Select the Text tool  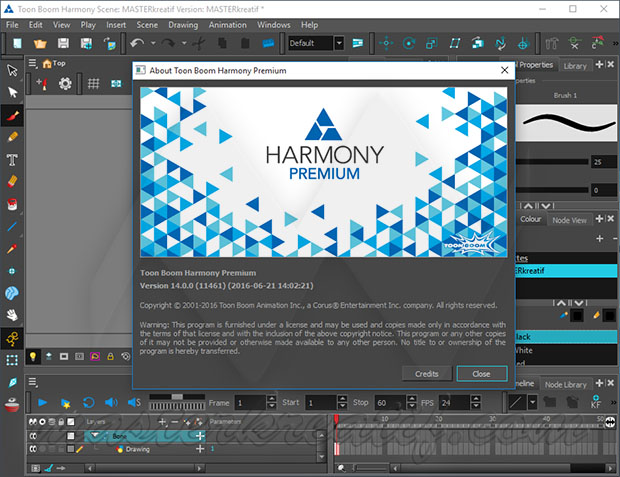pyautogui.click(x=12, y=160)
